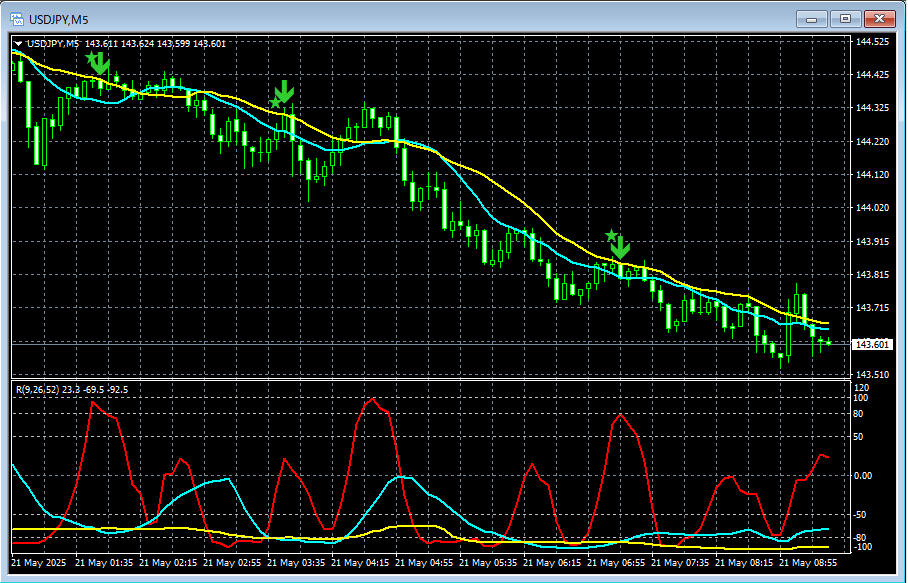908x583 pixels.
Task: Click the green star beside the second arrow
Action: point(275,103)
